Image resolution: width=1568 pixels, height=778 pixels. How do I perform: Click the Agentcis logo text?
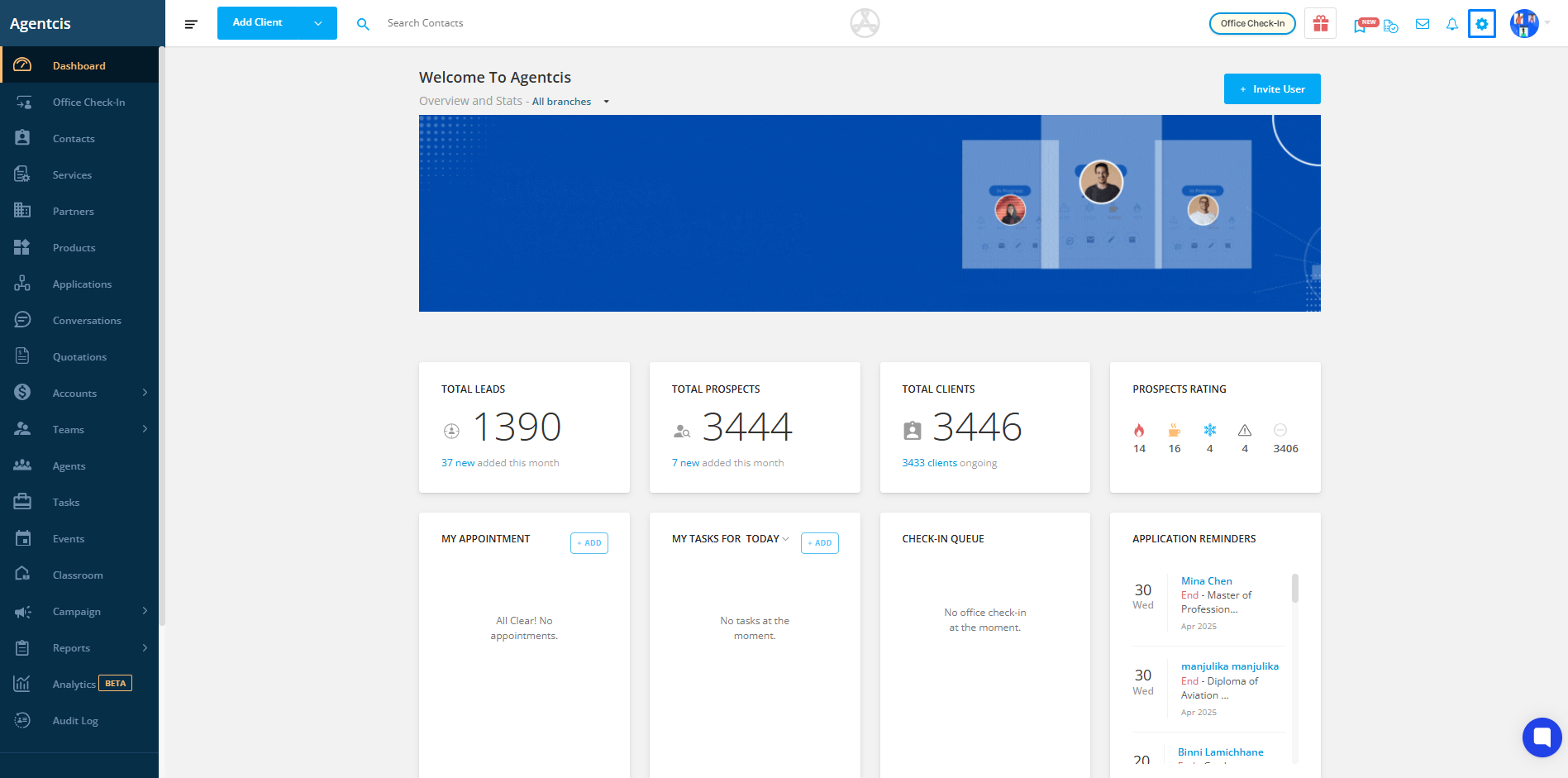coord(41,24)
